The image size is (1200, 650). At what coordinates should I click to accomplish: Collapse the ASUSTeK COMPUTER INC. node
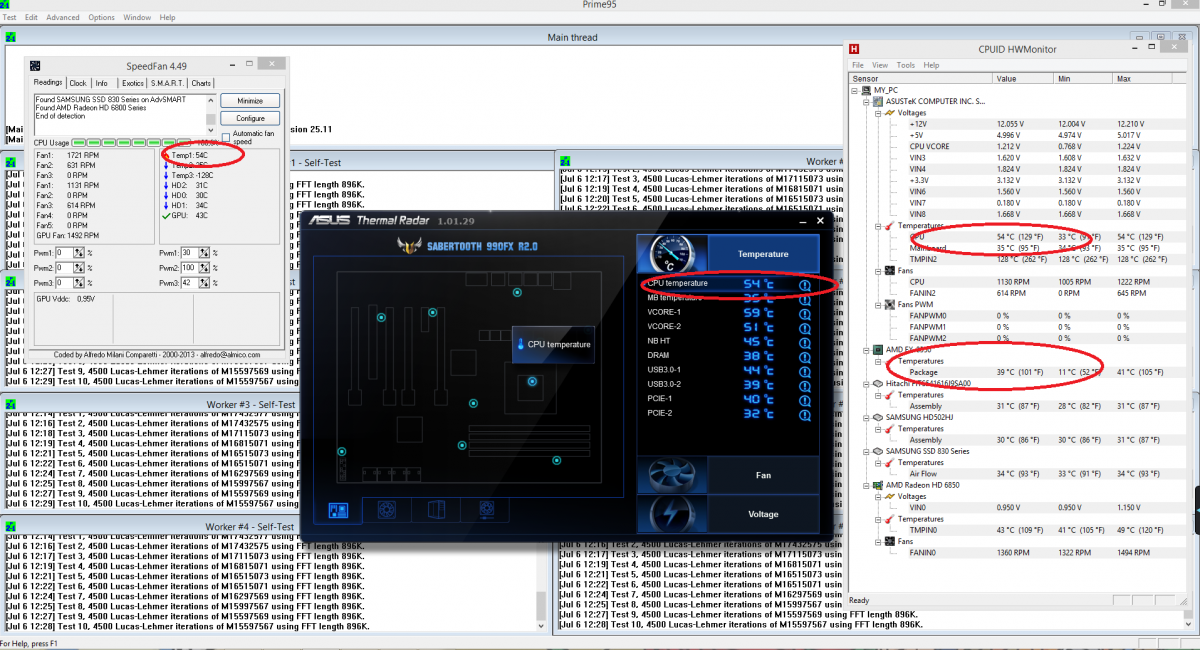[x=865, y=101]
